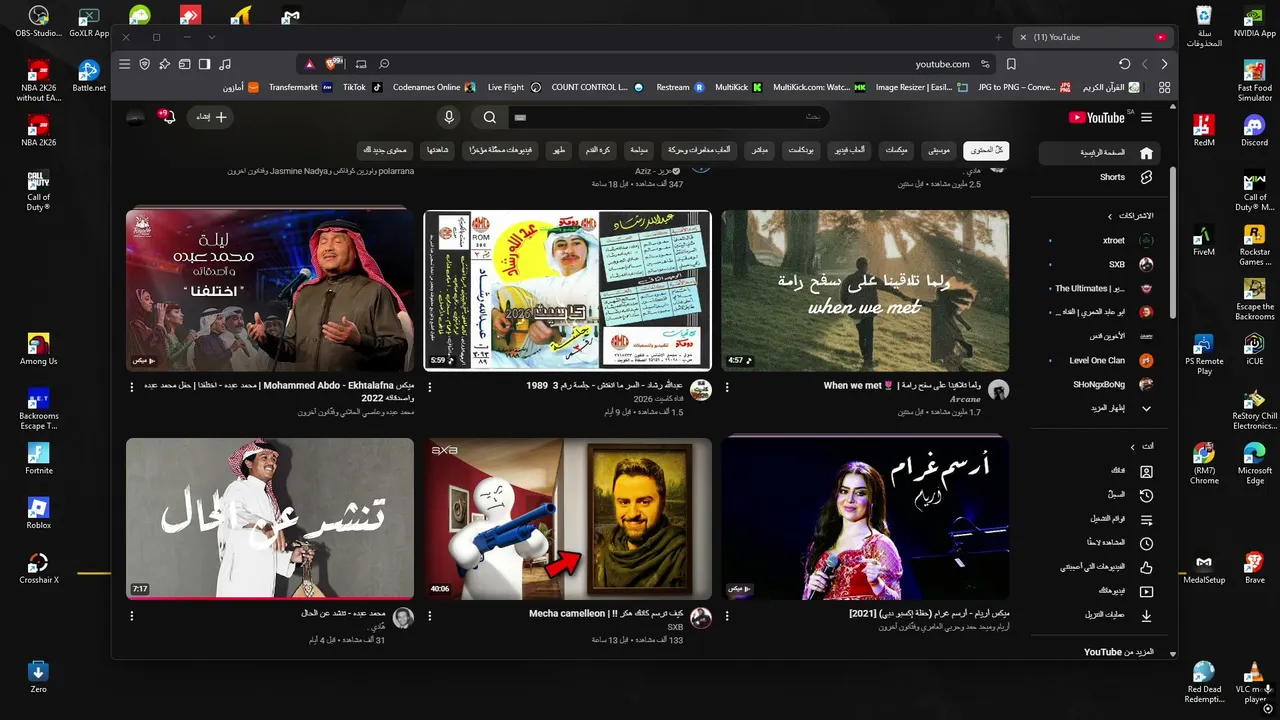The image size is (1280, 720).
Task: Open the music note toolbar icon
Action: click(225, 64)
